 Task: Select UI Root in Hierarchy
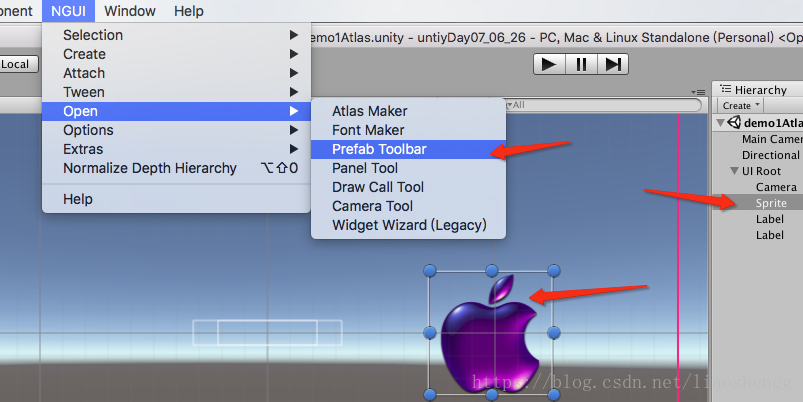pyautogui.click(x=761, y=171)
